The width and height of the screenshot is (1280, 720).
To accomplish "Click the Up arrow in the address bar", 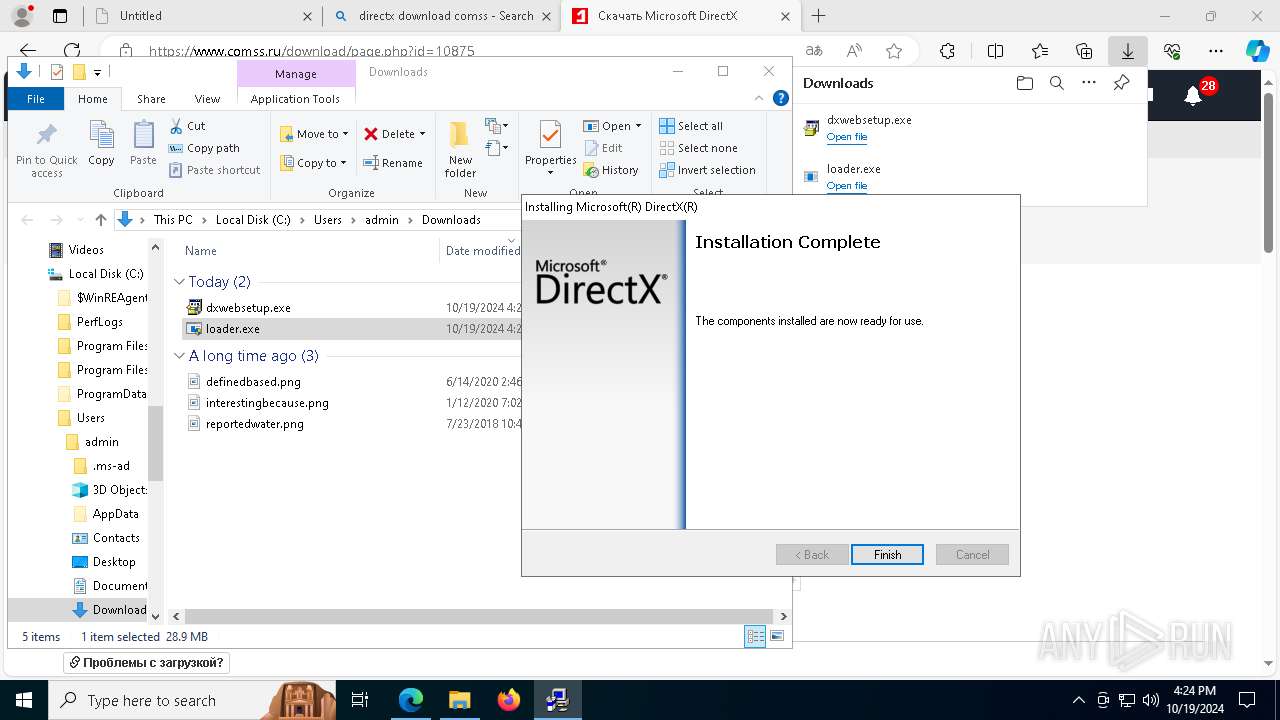I will coord(100,220).
